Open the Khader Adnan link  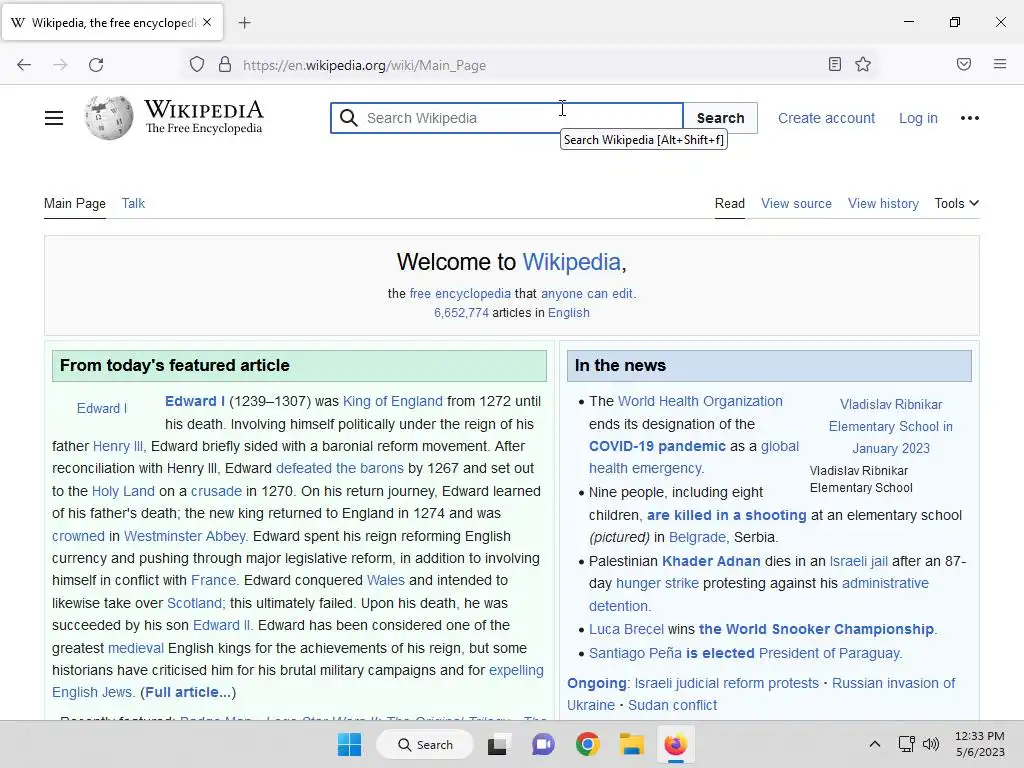click(711, 561)
